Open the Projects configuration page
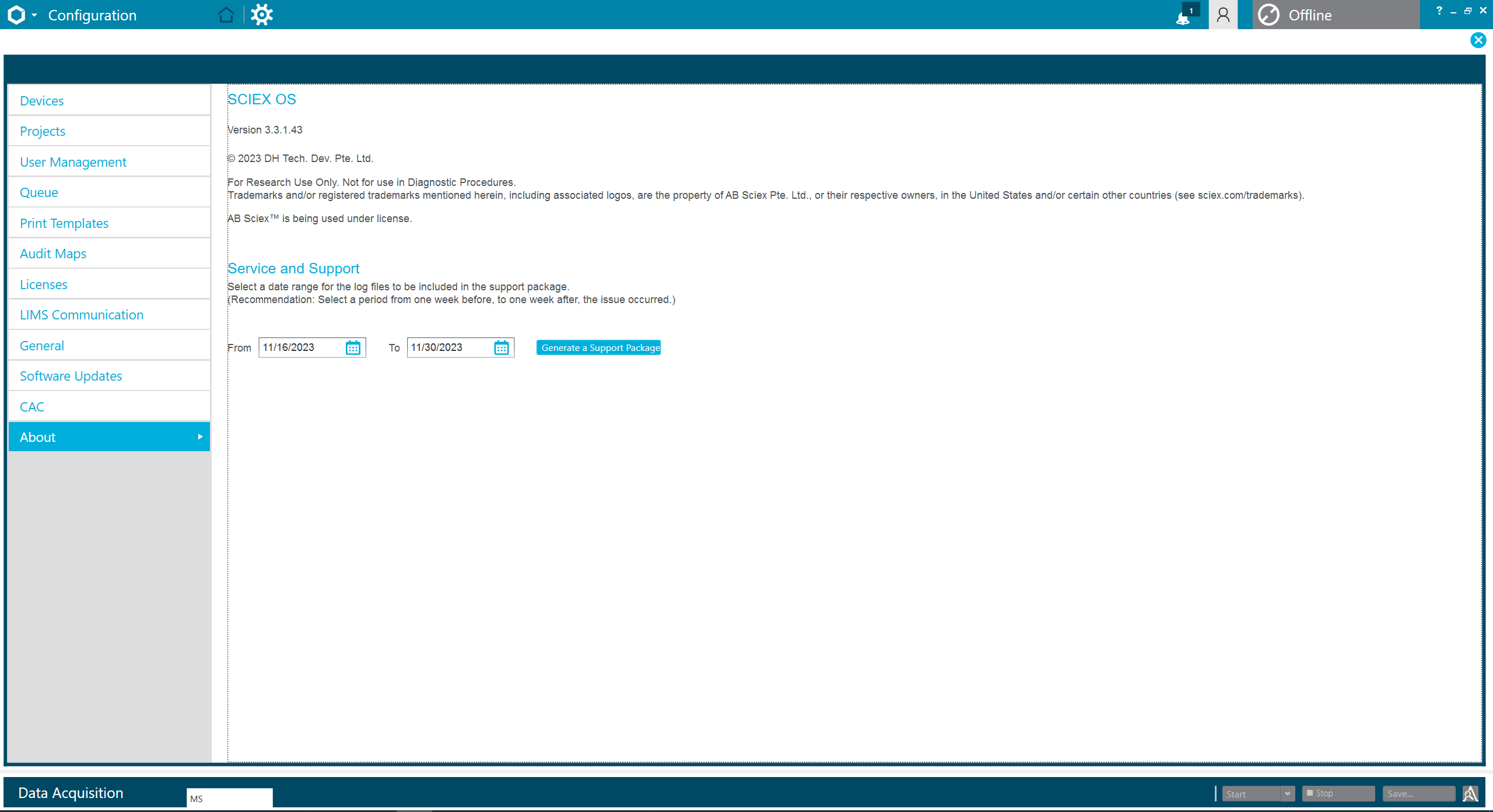Screen dimensions: 1493x812 click(x=109, y=131)
